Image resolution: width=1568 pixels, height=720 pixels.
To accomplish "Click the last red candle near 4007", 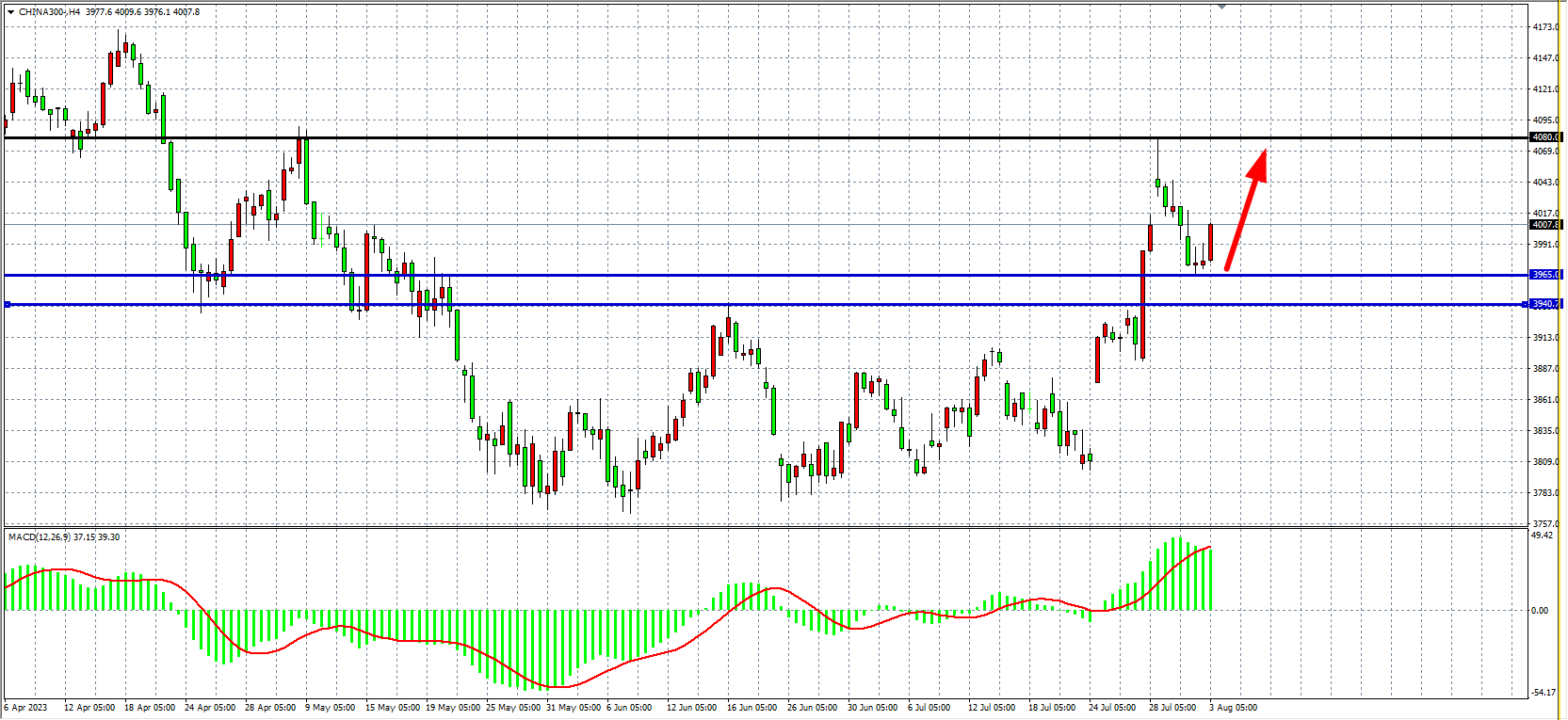I will coord(1210,242).
